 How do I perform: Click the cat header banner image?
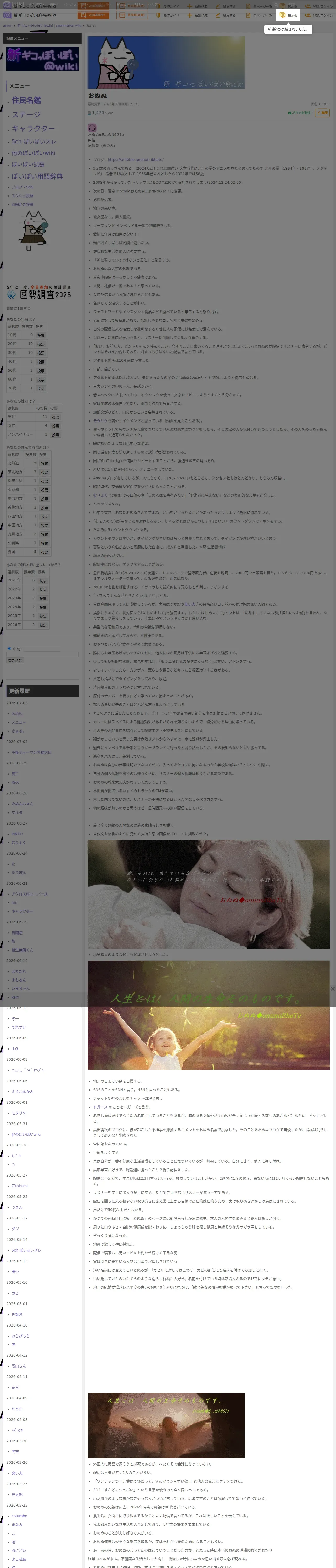pos(166,62)
